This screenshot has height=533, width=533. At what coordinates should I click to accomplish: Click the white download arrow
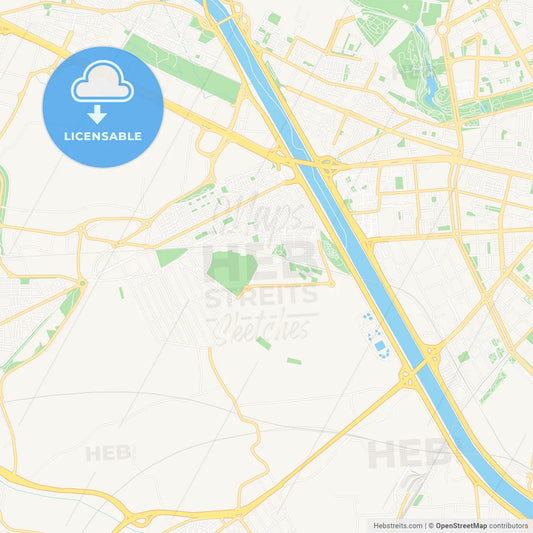tap(98, 115)
